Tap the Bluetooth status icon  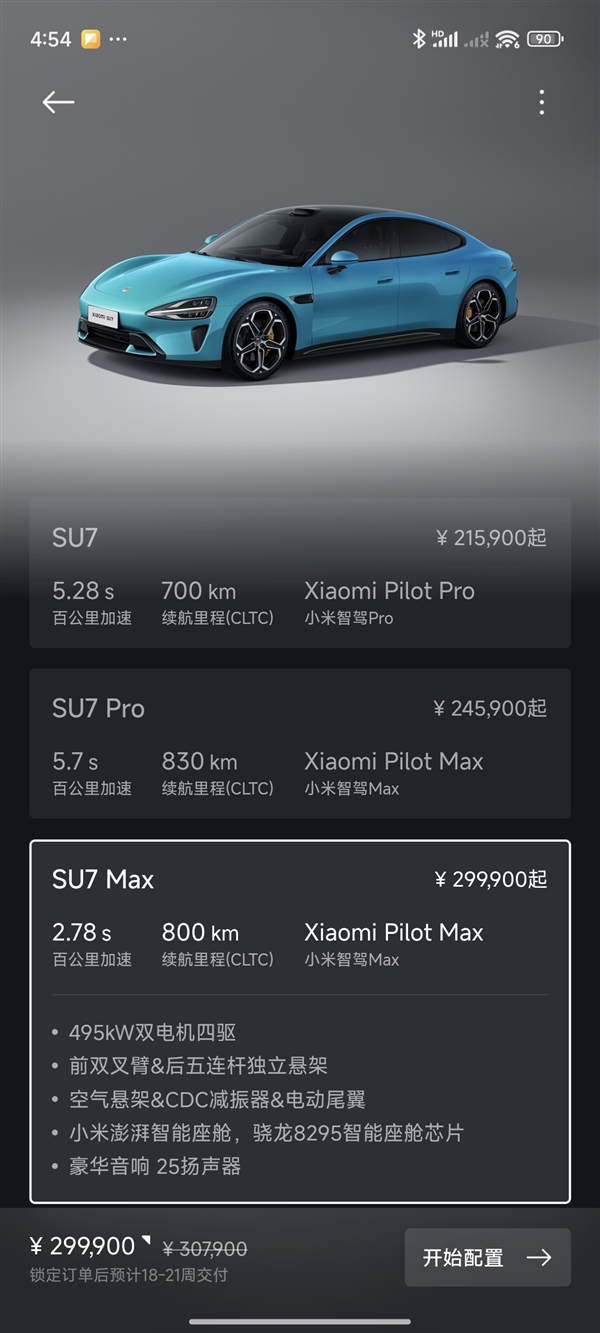(419, 39)
